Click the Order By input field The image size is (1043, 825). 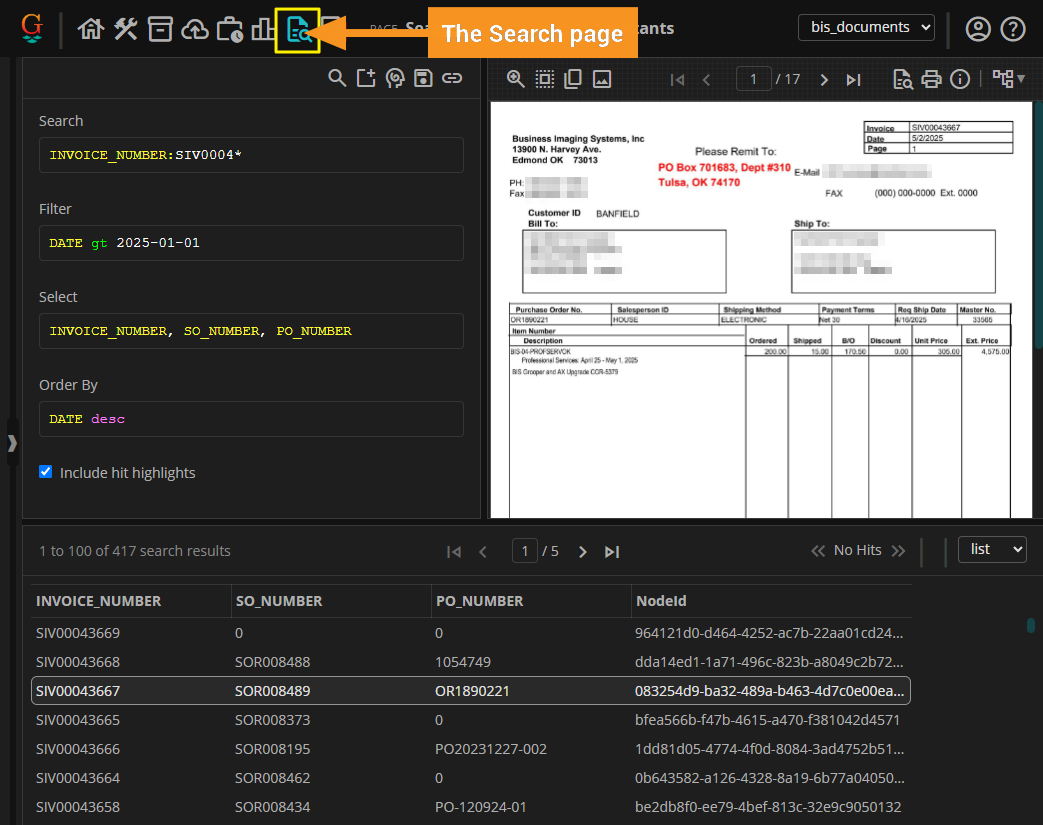pyautogui.click(x=251, y=419)
